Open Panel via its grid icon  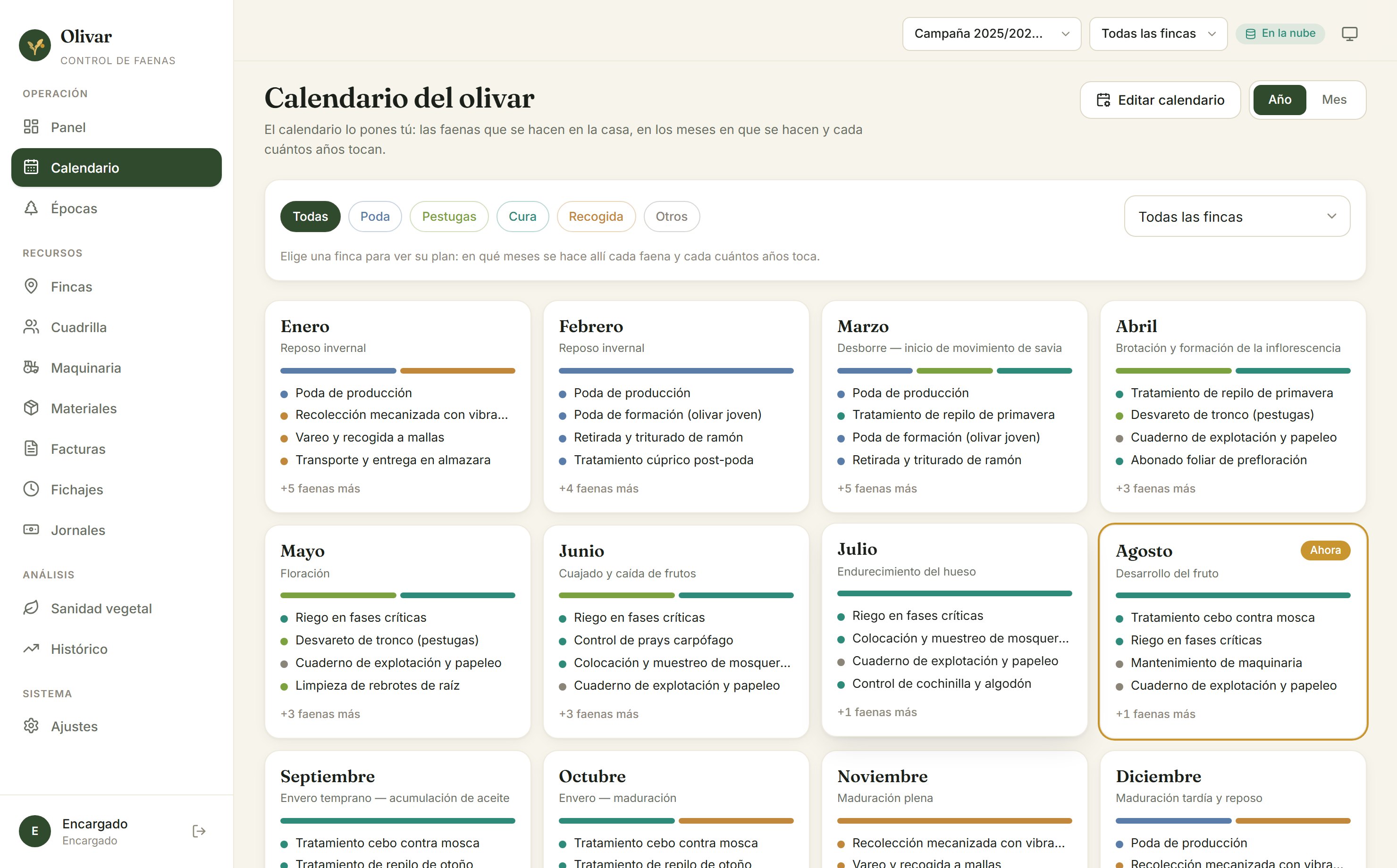(x=31, y=127)
